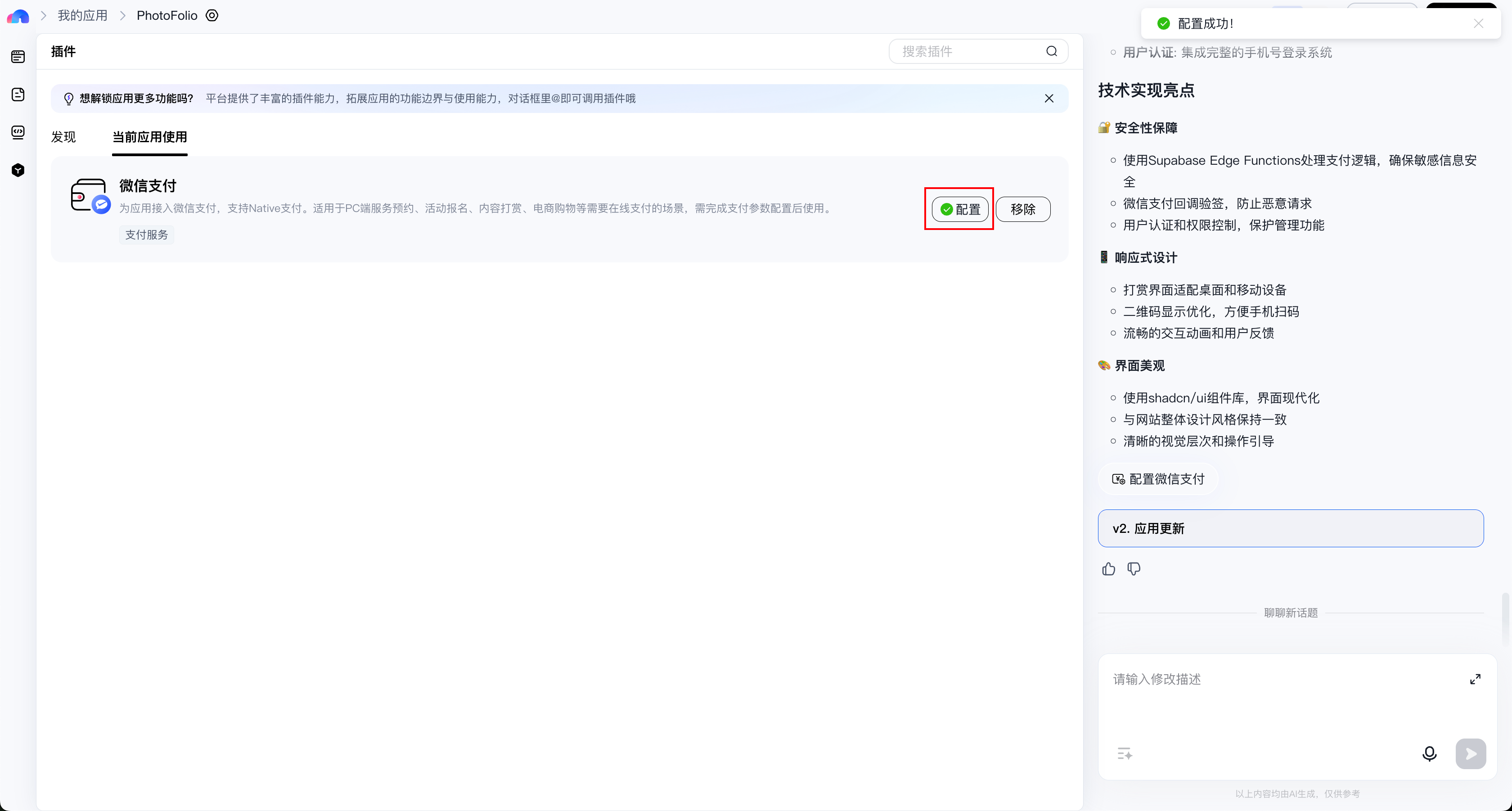Select the plugins cube sidebar icon
Viewport: 1512px width, 811px height.
coord(18,170)
